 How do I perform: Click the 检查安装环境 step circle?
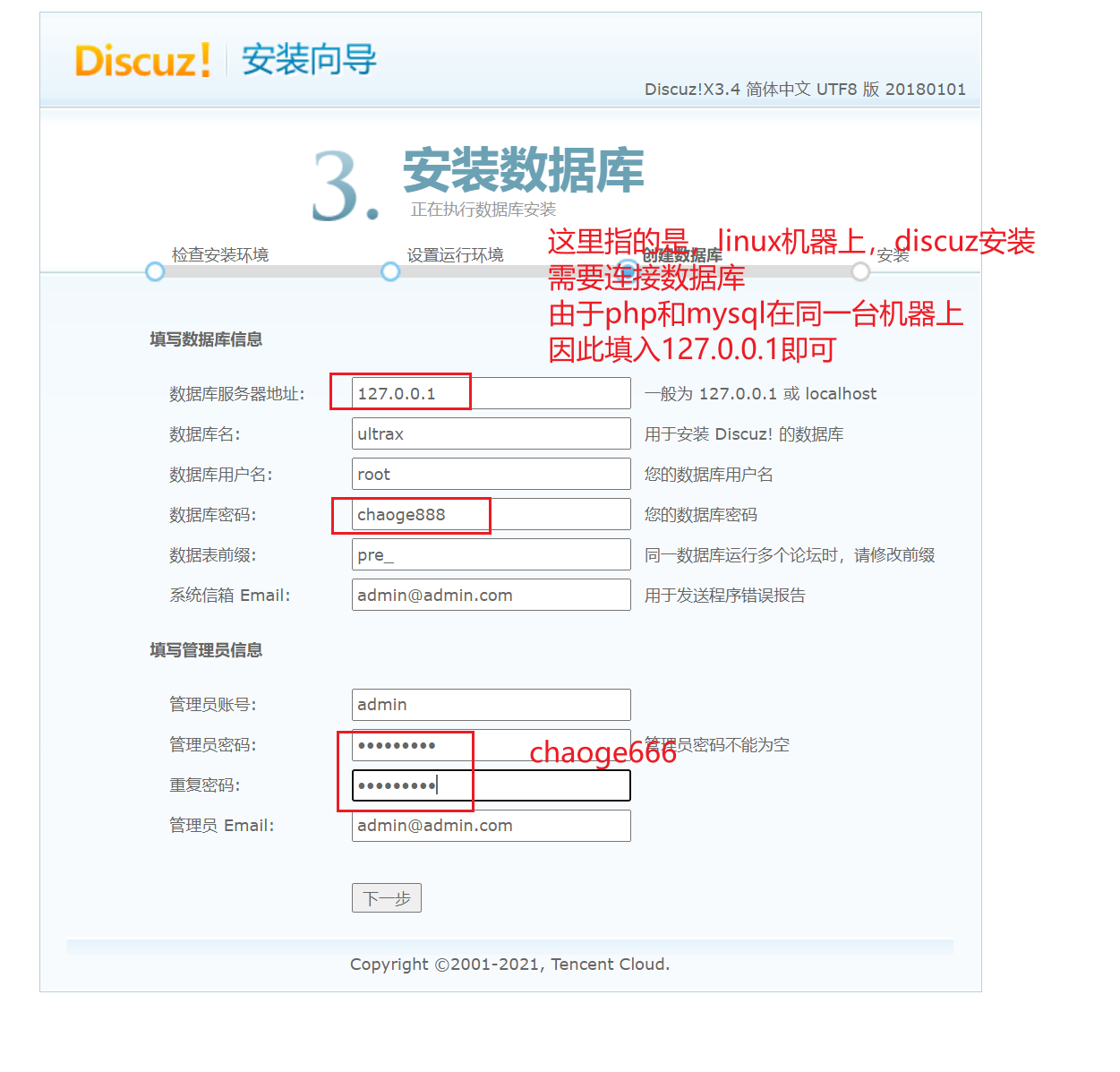[155, 271]
